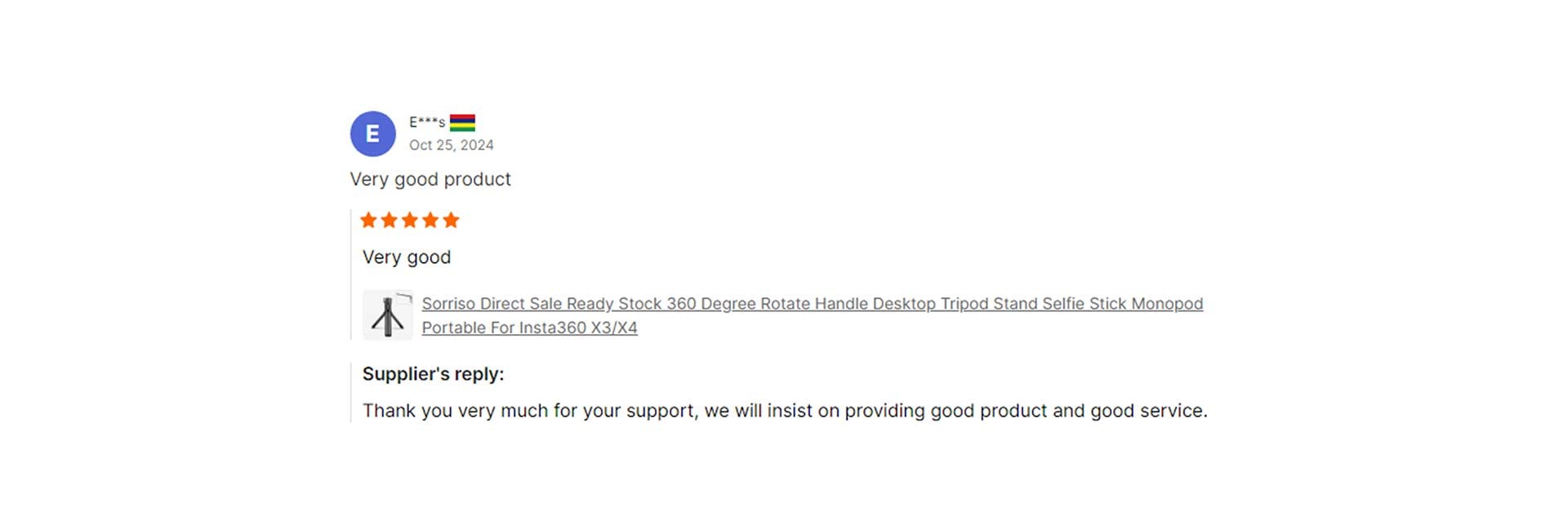Click the fifth orange rating star

coord(451,220)
